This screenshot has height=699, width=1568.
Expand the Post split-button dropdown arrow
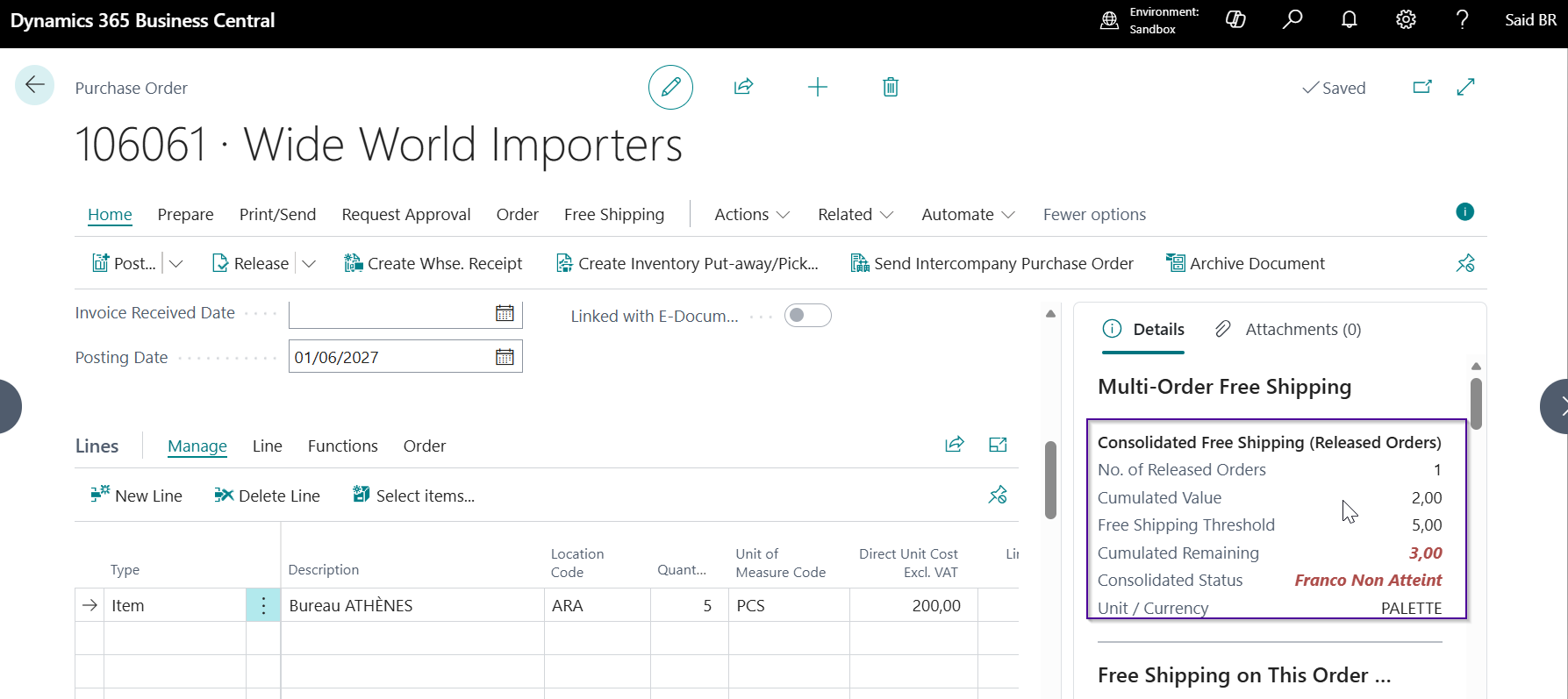pos(176,263)
